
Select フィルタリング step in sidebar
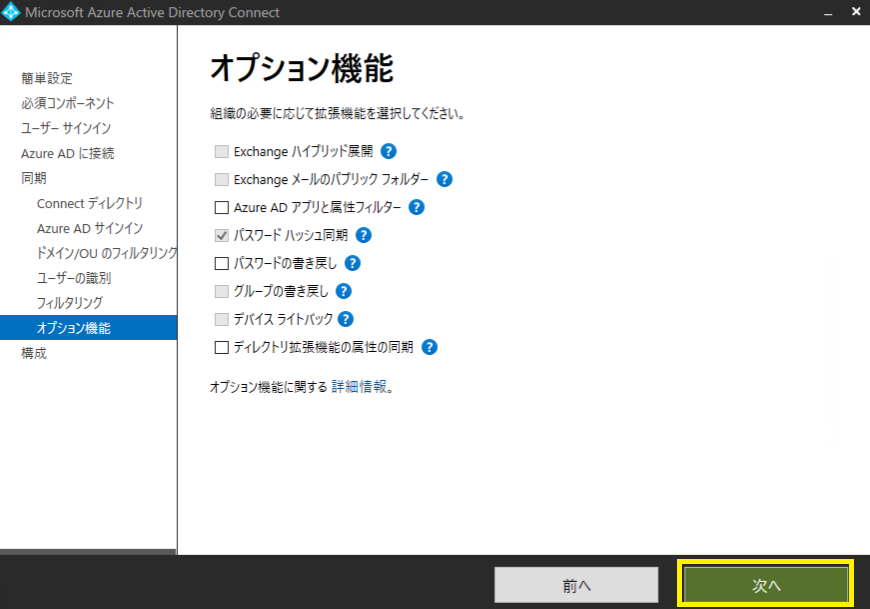(x=70, y=303)
